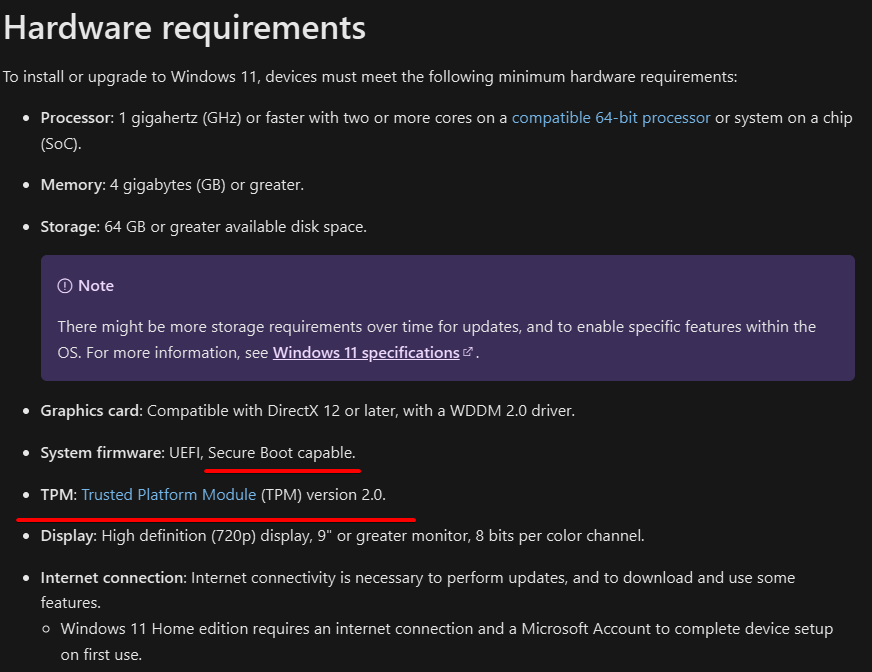Follow the Trusted Platform Module link
872x672 pixels.
coord(169,495)
